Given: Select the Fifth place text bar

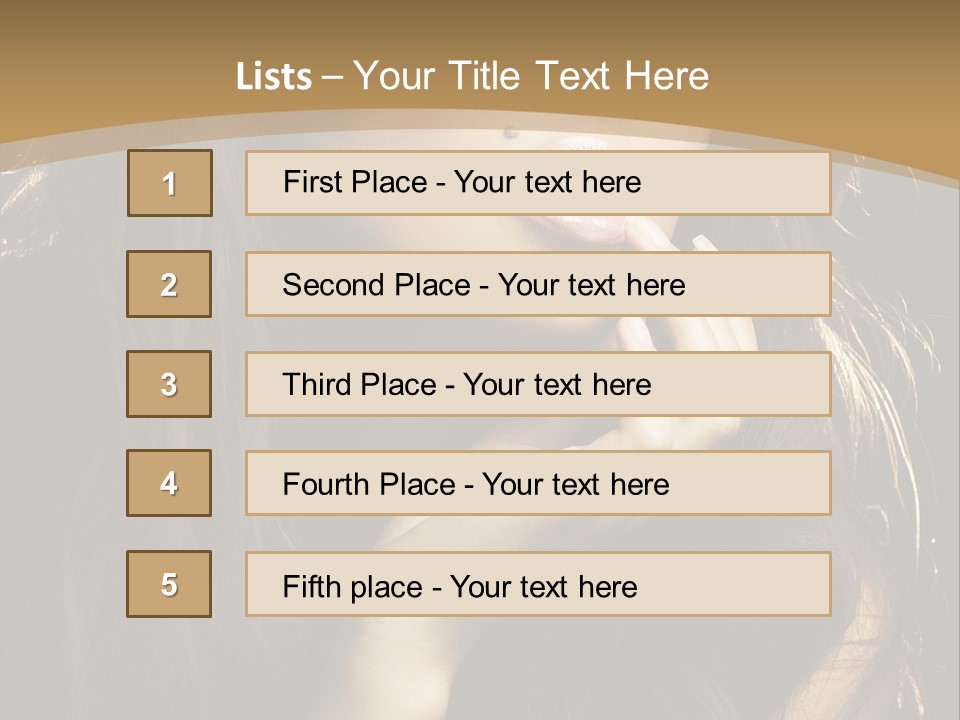Looking at the screenshot, I should (x=538, y=585).
